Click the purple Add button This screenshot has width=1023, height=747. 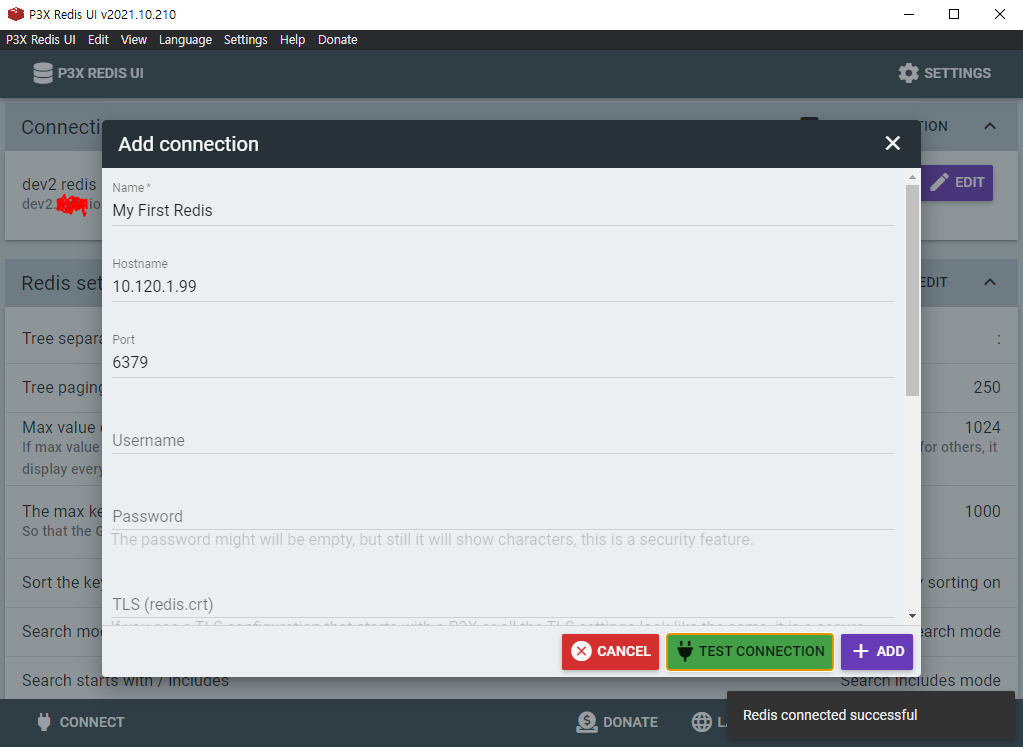pyautogui.click(x=877, y=651)
